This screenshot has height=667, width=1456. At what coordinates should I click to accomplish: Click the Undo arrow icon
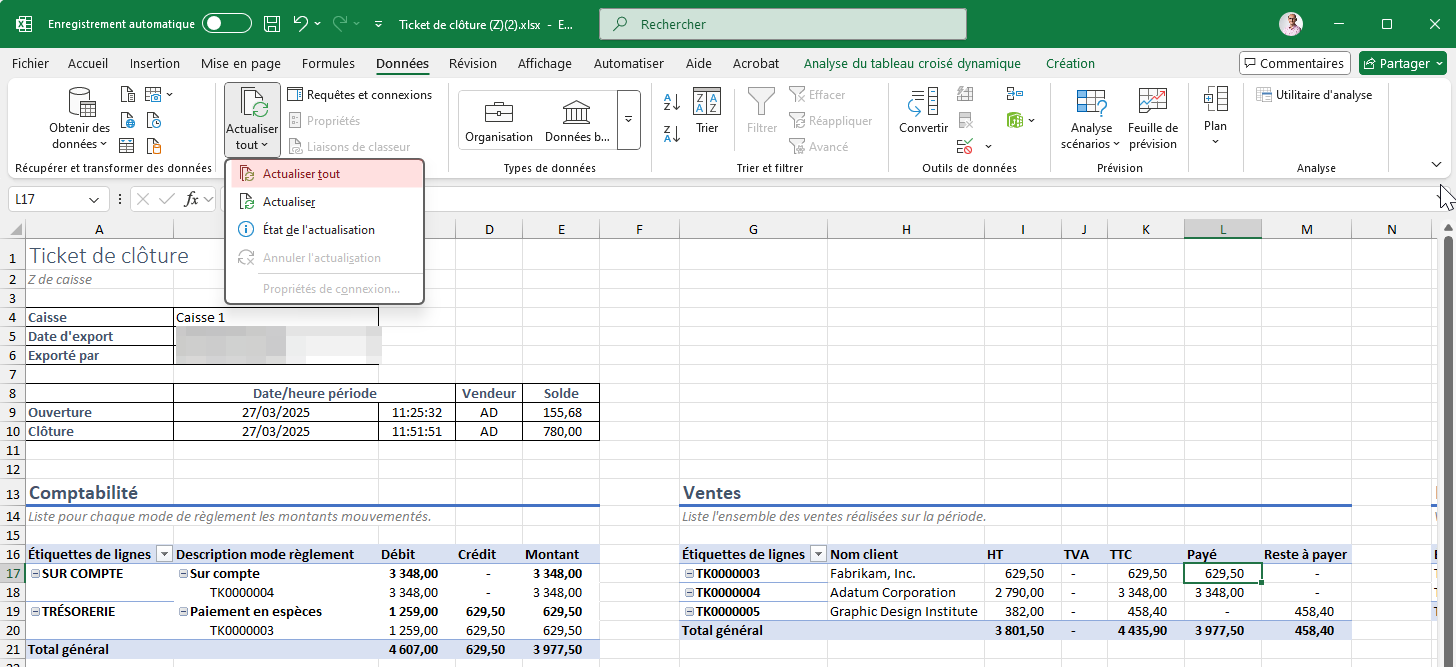[x=302, y=24]
